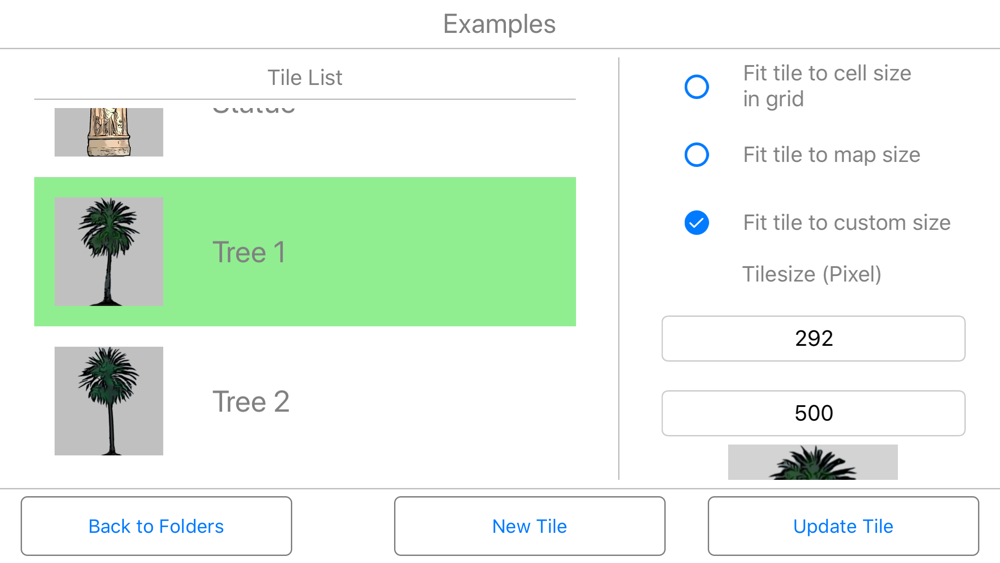This screenshot has height=563, width=1000.
Task: Enable Fit tile to cell size in grid
Action: [x=696, y=87]
